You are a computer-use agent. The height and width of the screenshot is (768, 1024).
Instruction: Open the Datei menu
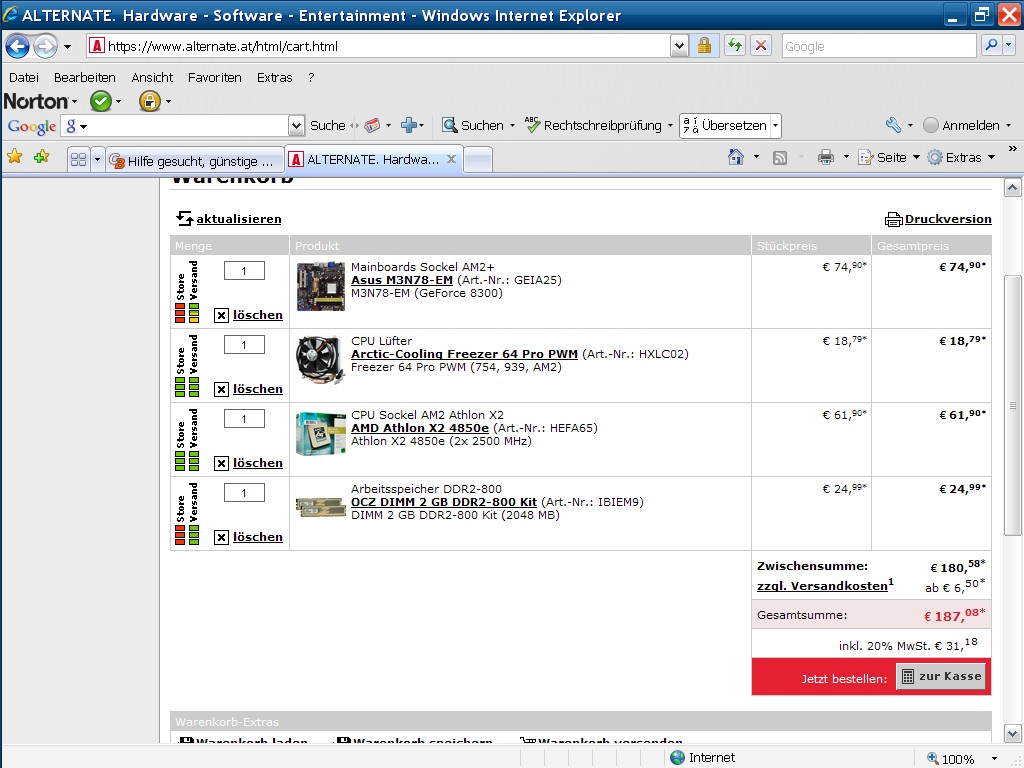tap(24, 77)
